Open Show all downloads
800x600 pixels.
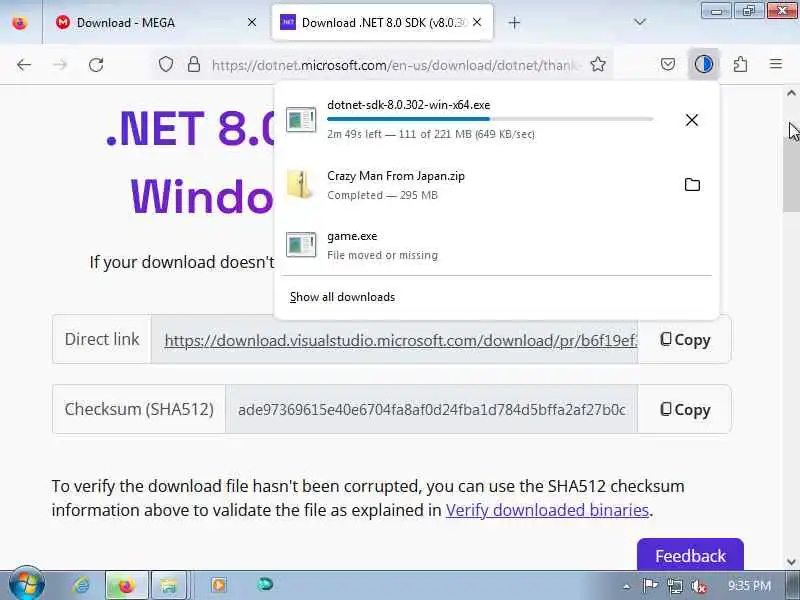click(342, 297)
